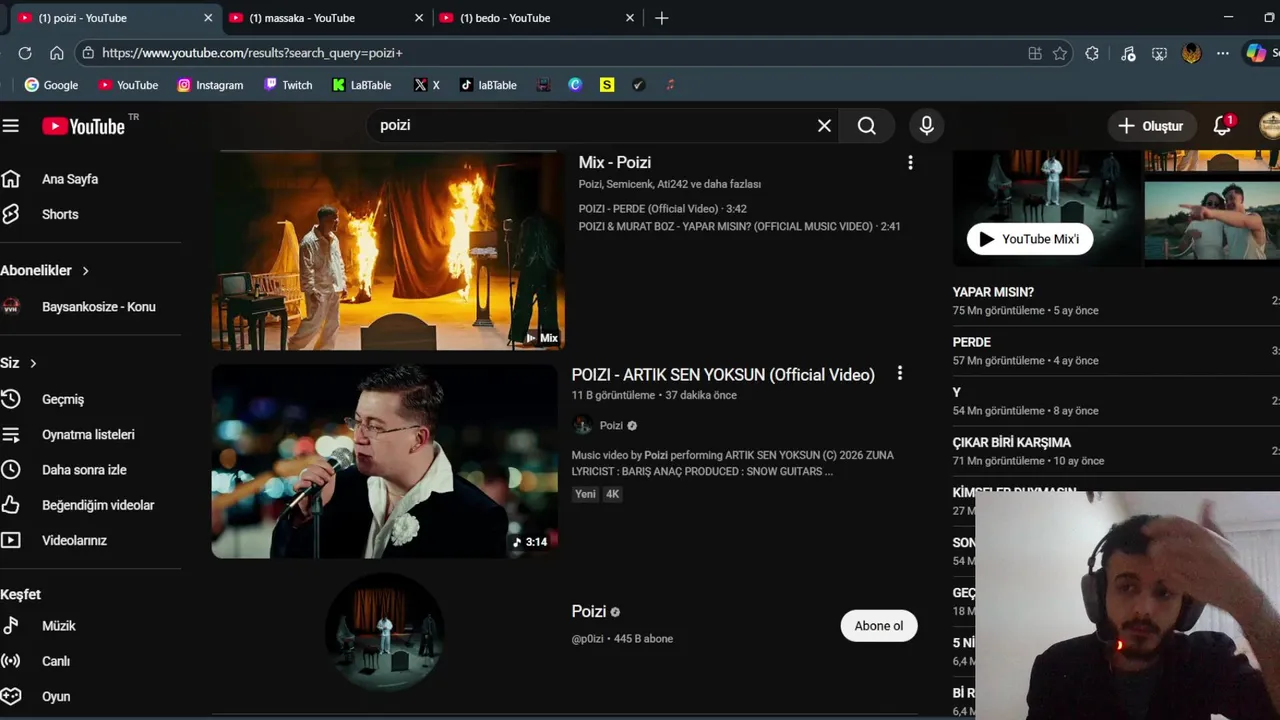Click the Müzik note icon
This screenshot has height=720, width=1280.
pyautogui.click(x=11, y=626)
